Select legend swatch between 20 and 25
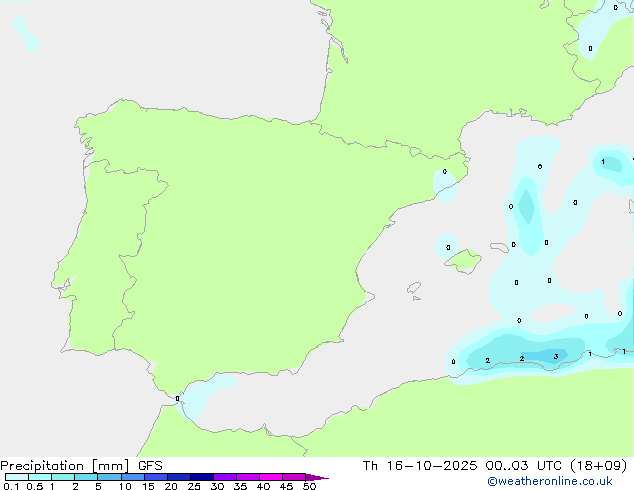The height and width of the screenshot is (490, 634). [179, 477]
